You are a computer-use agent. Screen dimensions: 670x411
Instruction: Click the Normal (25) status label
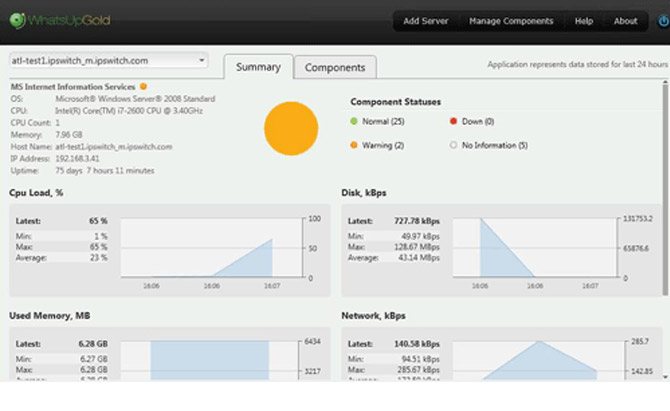point(383,121)
